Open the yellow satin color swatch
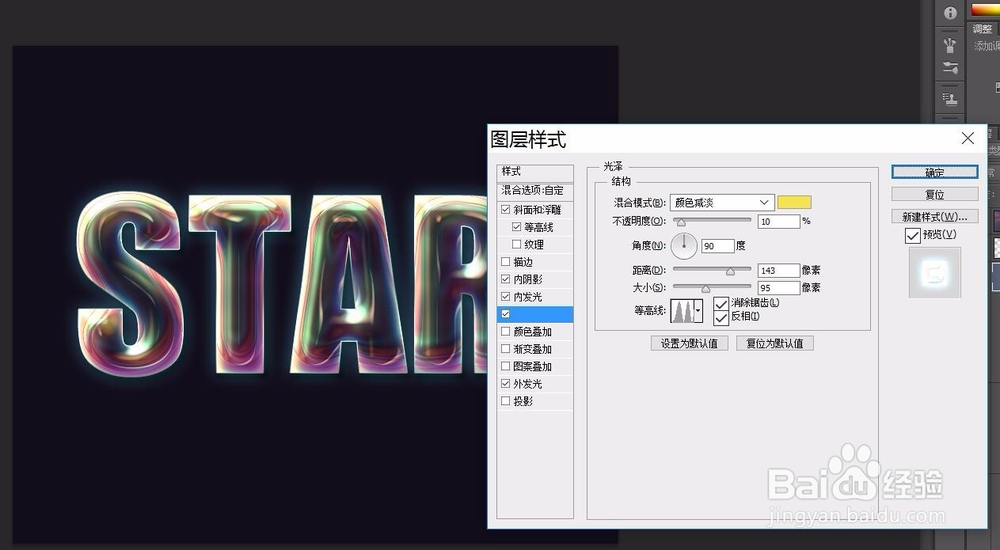Viewport: 1000px width, 550px height. pyautogui.click(x=794, y=202)
